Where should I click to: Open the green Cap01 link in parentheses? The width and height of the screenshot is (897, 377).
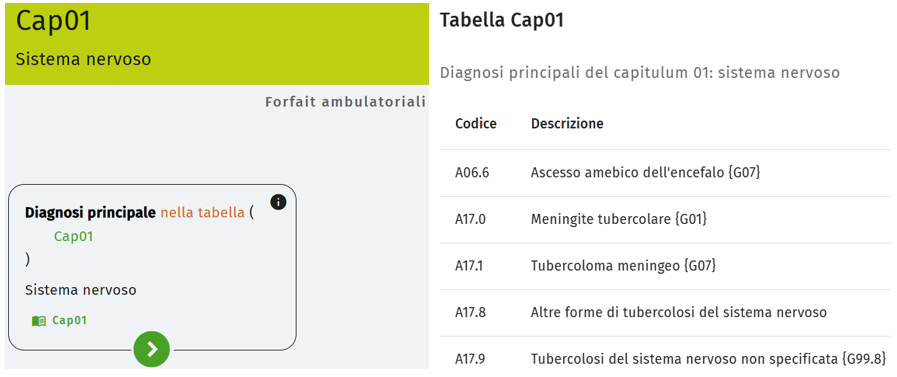point(73,236)
